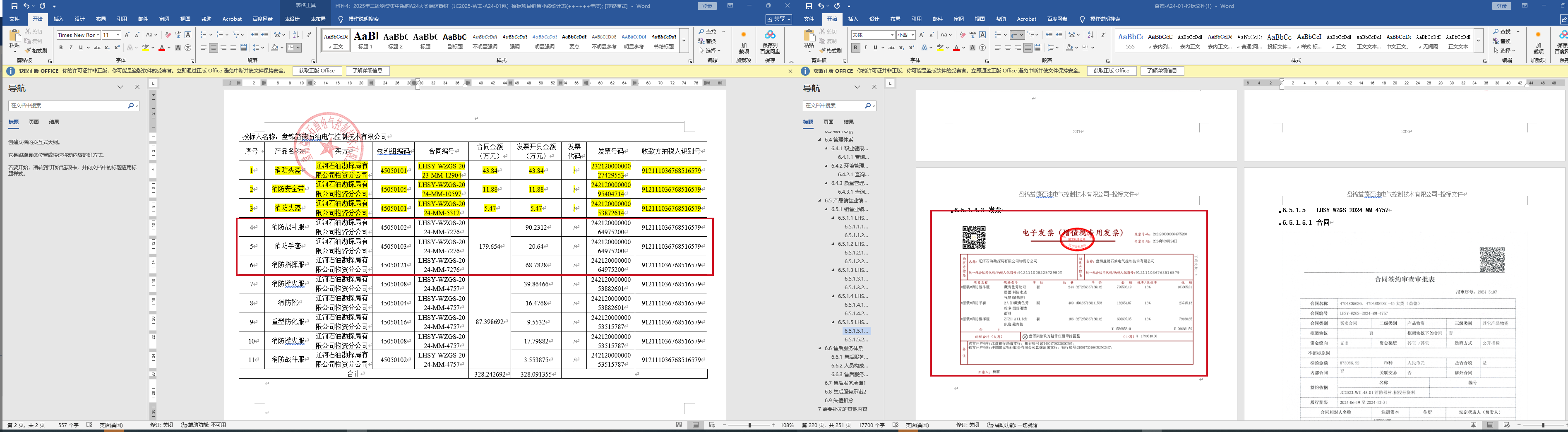1568x432 pixels.
Task: Click the clear formatting eraser in the right window
Action: (963, 35)
